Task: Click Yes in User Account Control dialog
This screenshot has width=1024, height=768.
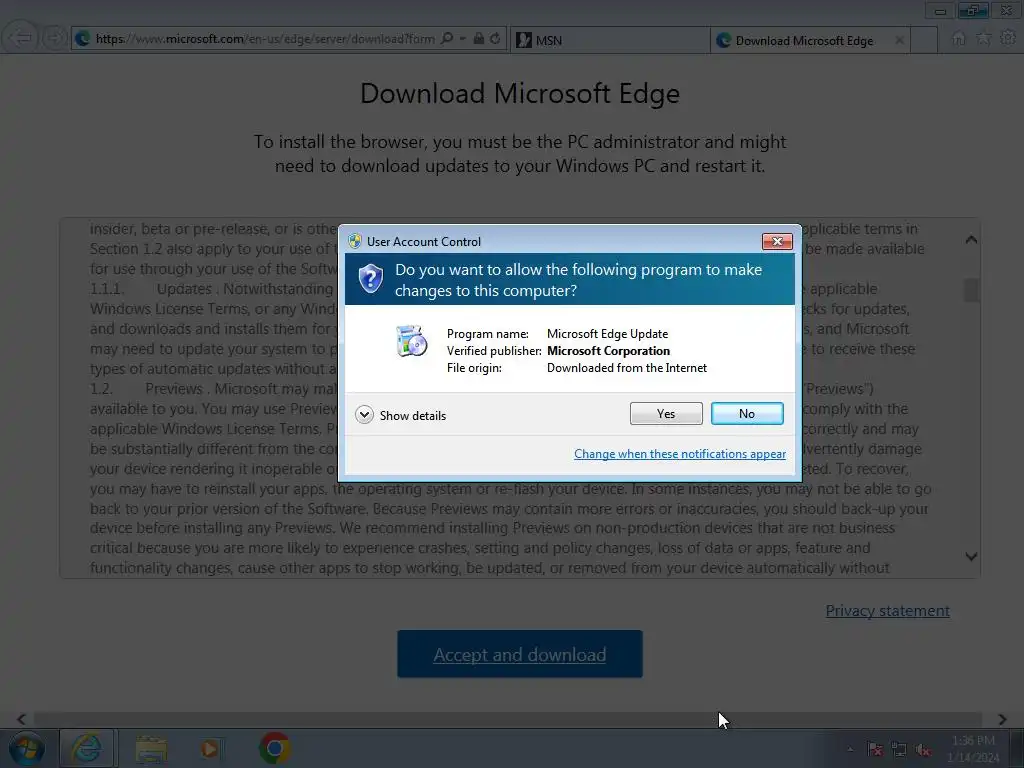Action: (x=665, y=414)
